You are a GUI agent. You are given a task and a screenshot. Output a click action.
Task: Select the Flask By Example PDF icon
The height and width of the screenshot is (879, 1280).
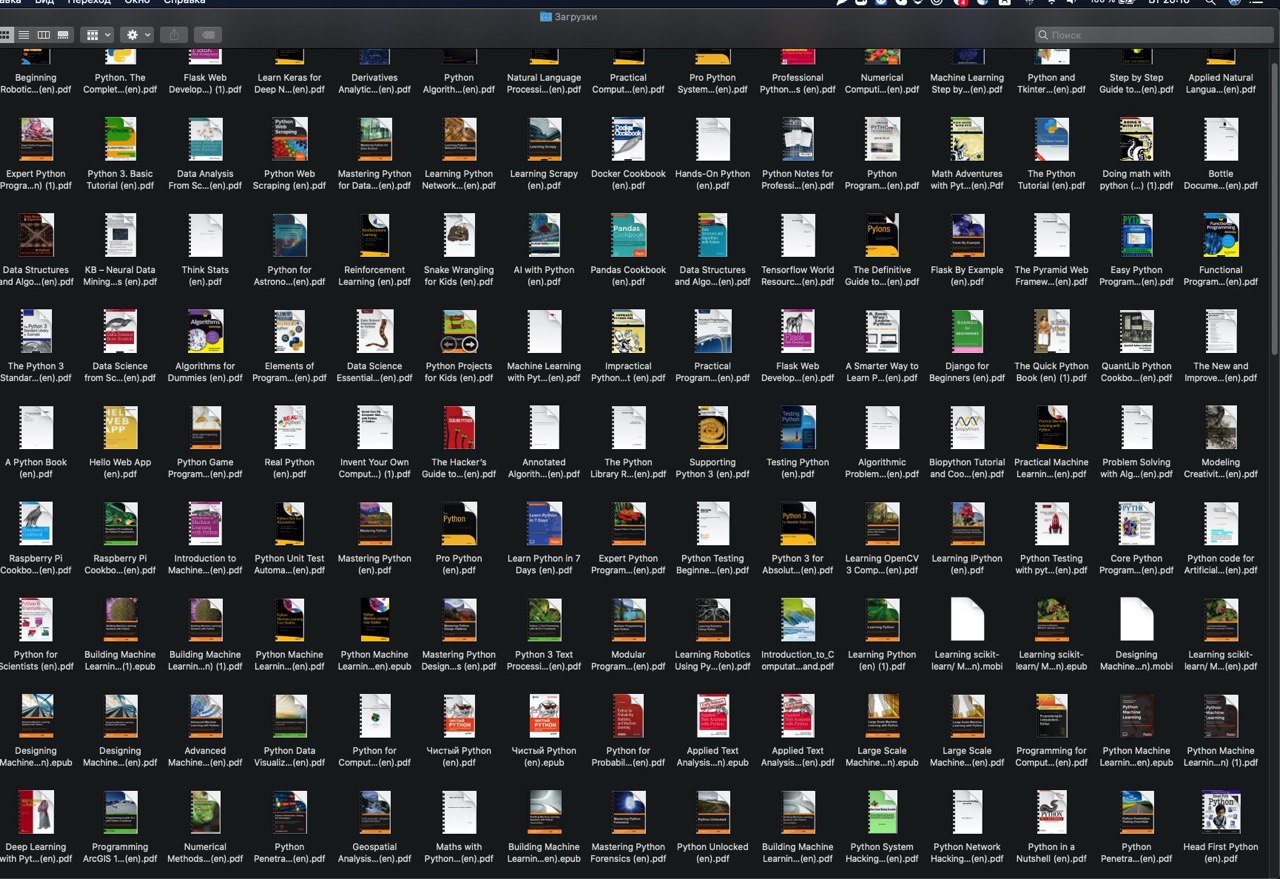967,236
